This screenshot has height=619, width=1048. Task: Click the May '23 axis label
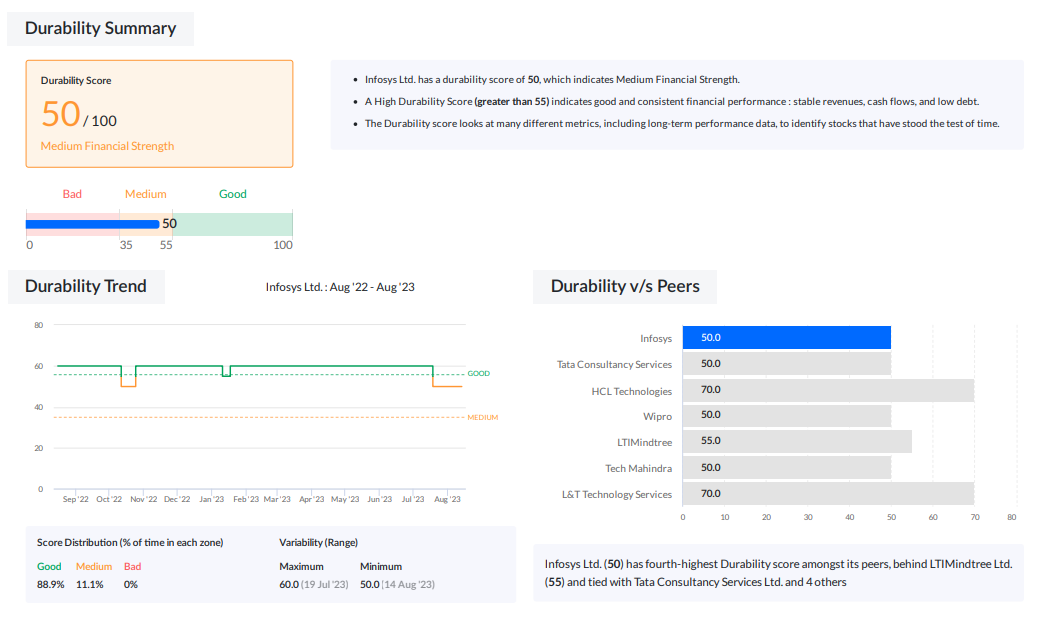click(345, 499)
